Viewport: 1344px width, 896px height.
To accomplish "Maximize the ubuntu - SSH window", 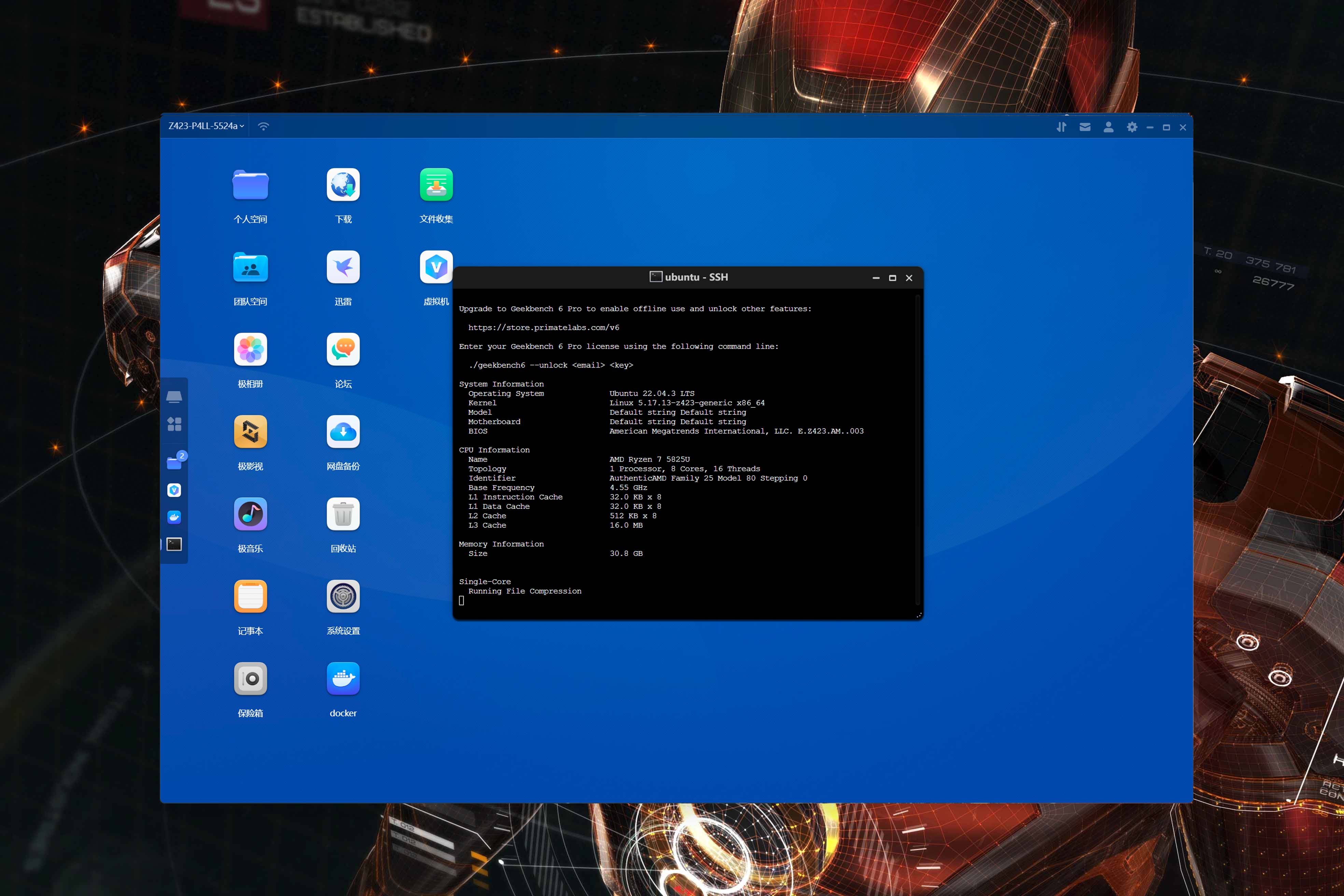I will [x=893, y=278].
